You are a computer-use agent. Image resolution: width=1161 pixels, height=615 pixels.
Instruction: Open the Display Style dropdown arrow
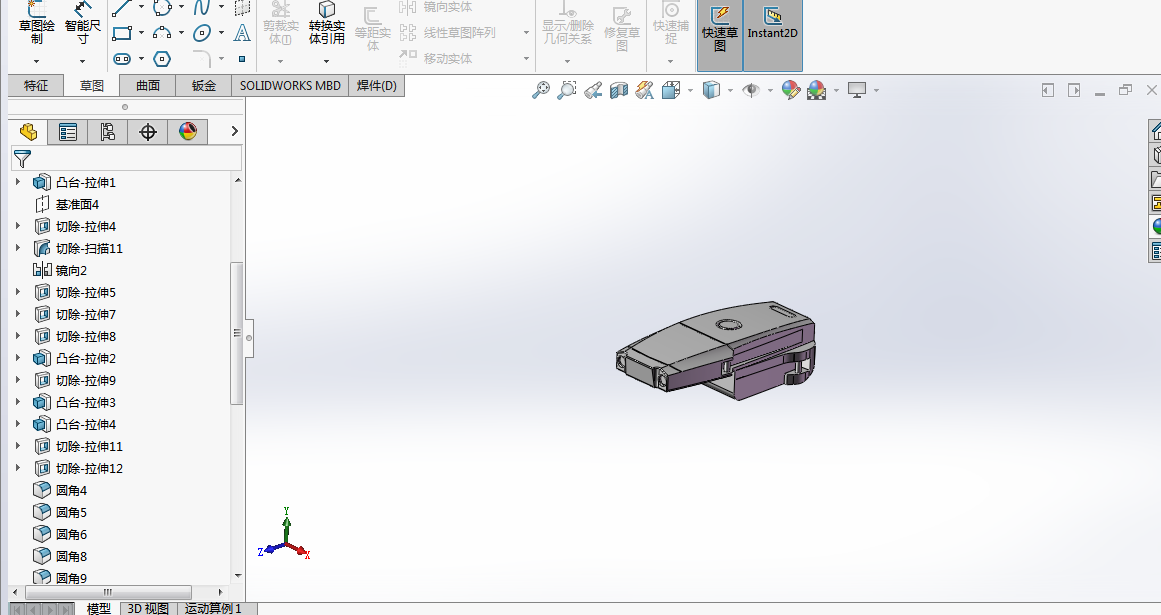coord(730,90)
